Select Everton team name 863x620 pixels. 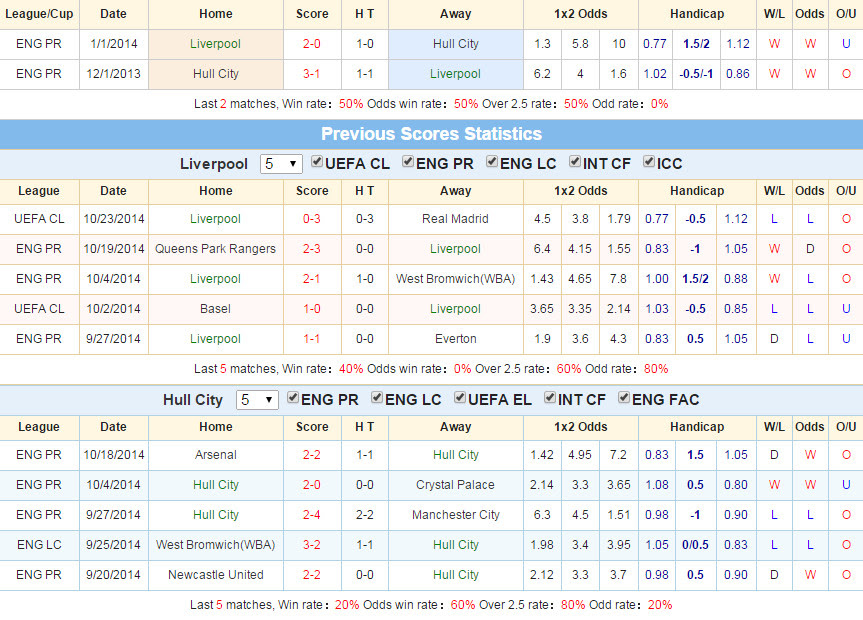coord(456,339)
